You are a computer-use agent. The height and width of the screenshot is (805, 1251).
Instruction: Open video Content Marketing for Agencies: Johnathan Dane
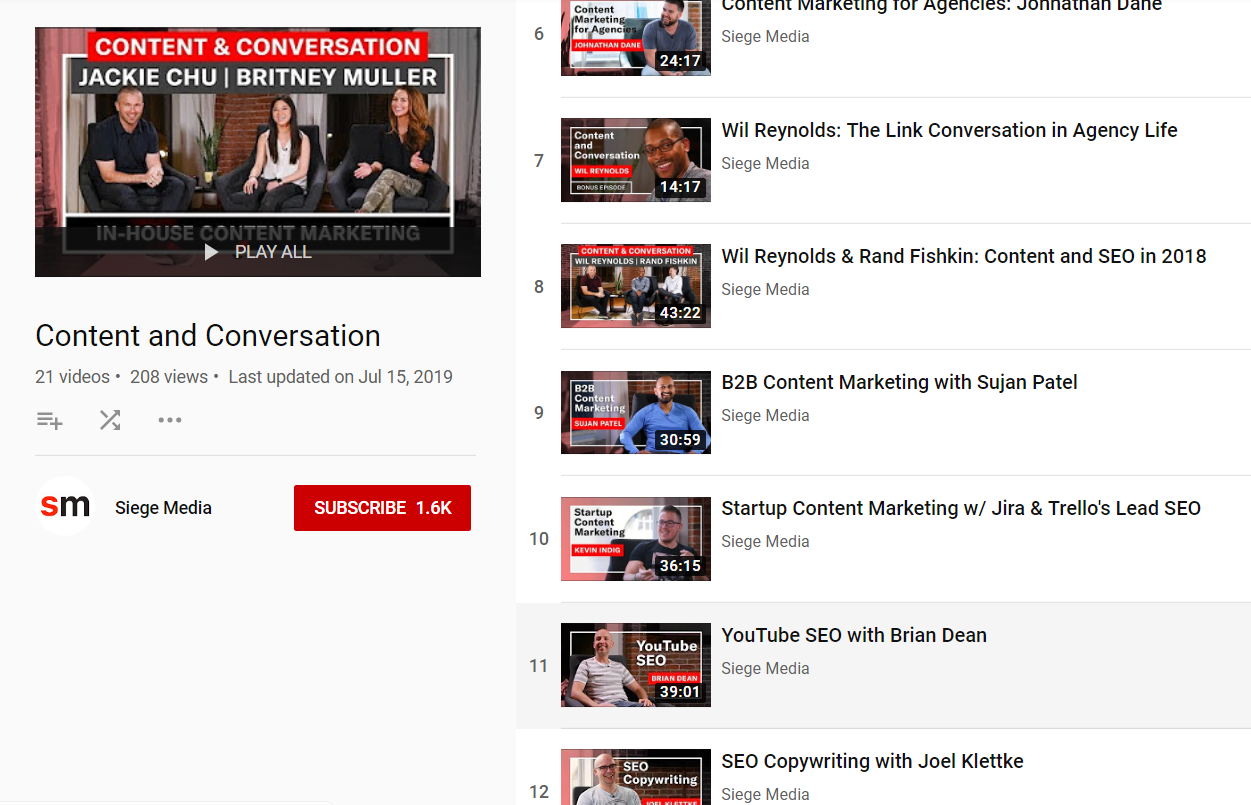click(941, 6)
